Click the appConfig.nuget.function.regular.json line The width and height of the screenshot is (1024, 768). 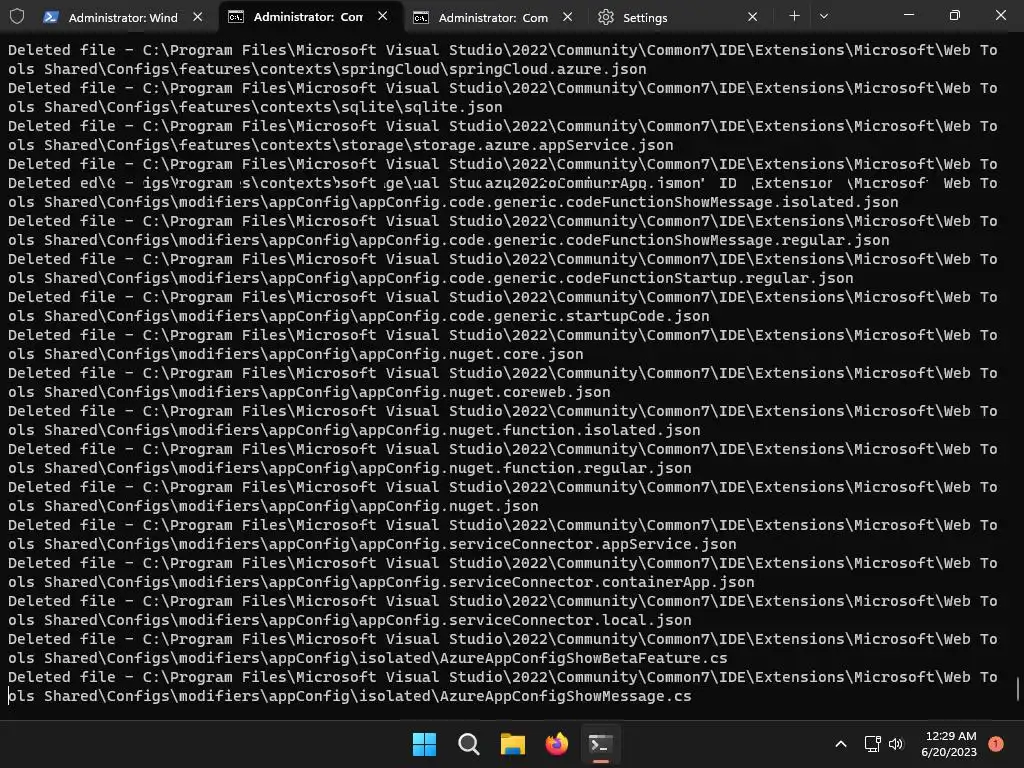pyautogui.click(x=350, y=468)
